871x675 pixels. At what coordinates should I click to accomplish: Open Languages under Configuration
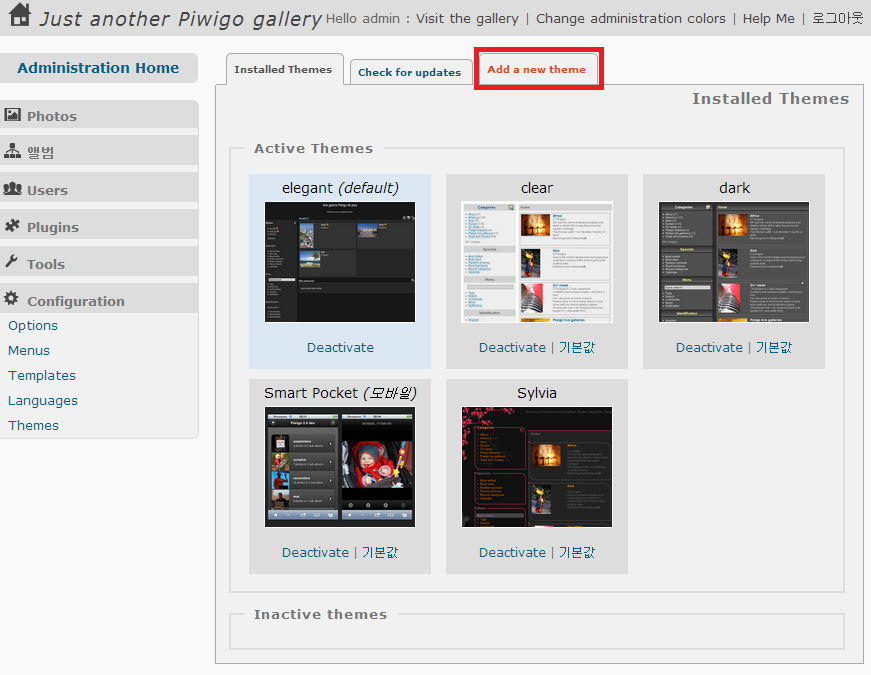[43, 400]
